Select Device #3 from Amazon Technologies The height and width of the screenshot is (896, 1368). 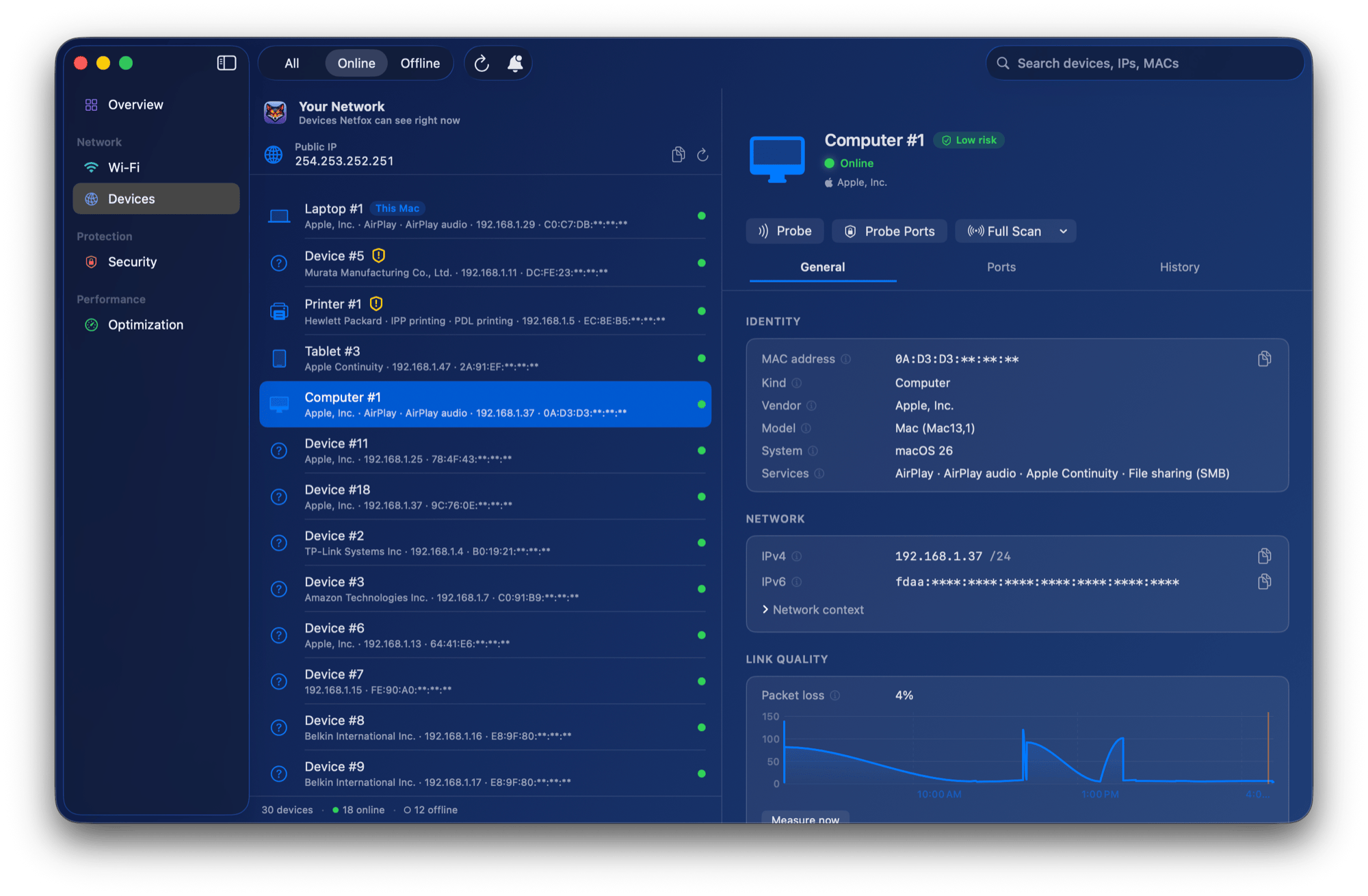click(485, 589)
